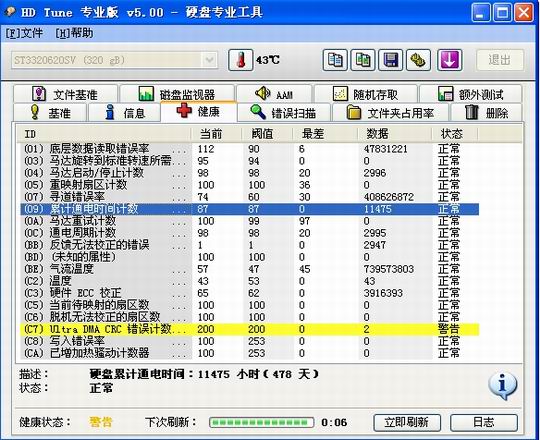Select the (C5) 当前待映射的扇区数 row
Screen dimensions: 540x440
[x=250, y=305]
